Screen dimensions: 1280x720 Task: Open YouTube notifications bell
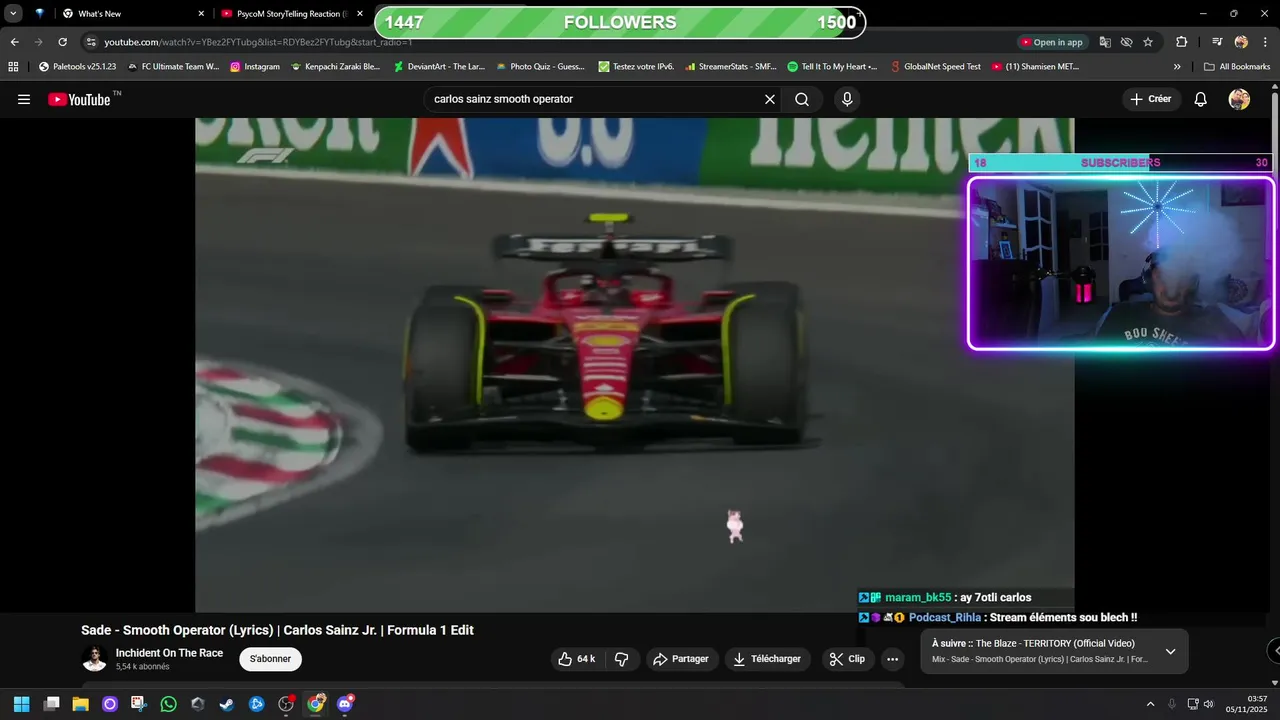pos(1201,99)
